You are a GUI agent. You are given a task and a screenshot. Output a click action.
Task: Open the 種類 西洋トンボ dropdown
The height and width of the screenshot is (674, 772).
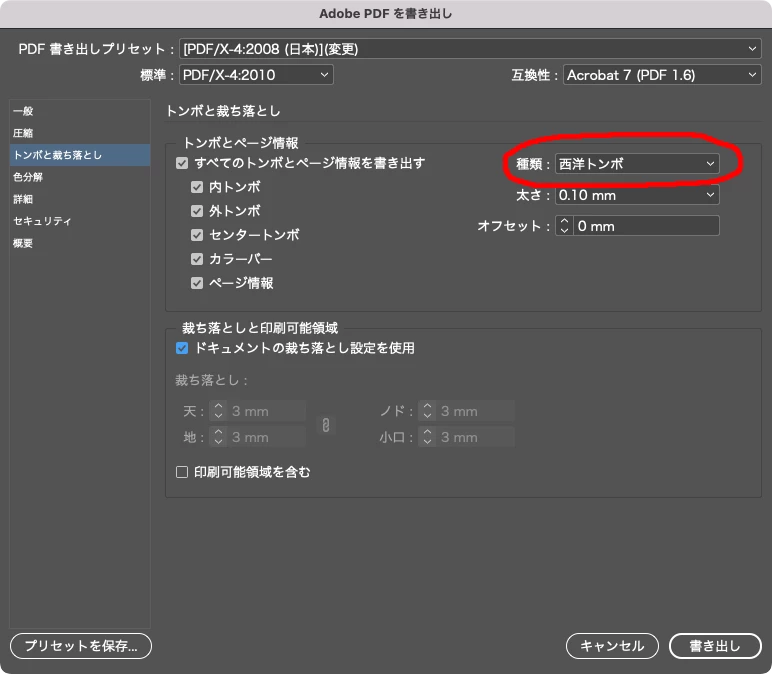click(637, 163)
